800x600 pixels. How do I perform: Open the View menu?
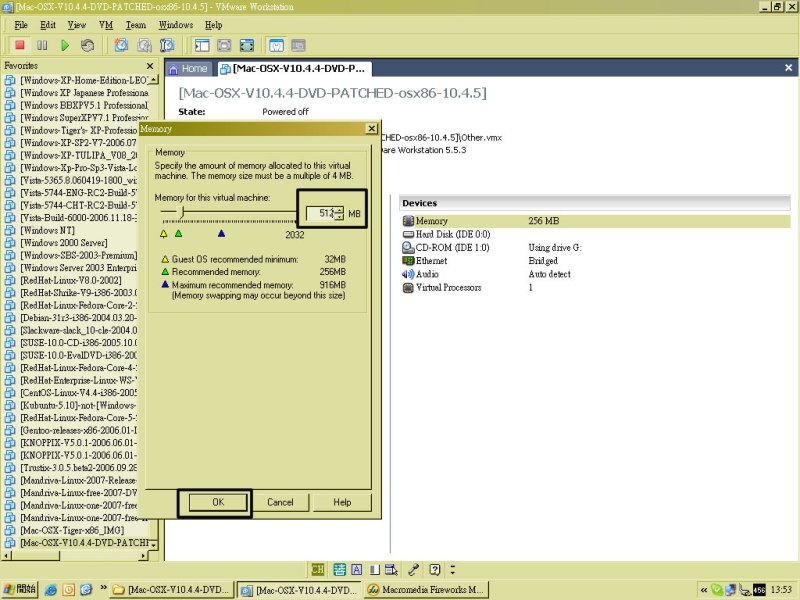[x=77, y=25]
